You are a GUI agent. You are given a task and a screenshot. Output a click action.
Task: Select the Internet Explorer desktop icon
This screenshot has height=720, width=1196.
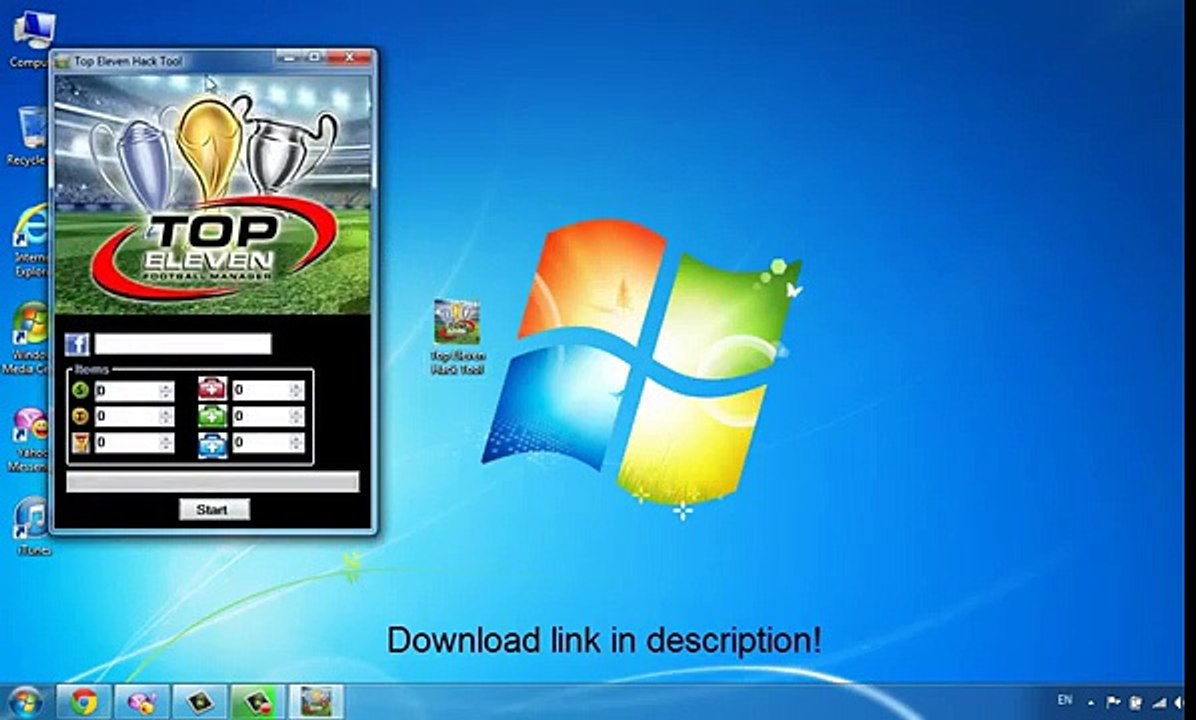[x=29, y=239]
